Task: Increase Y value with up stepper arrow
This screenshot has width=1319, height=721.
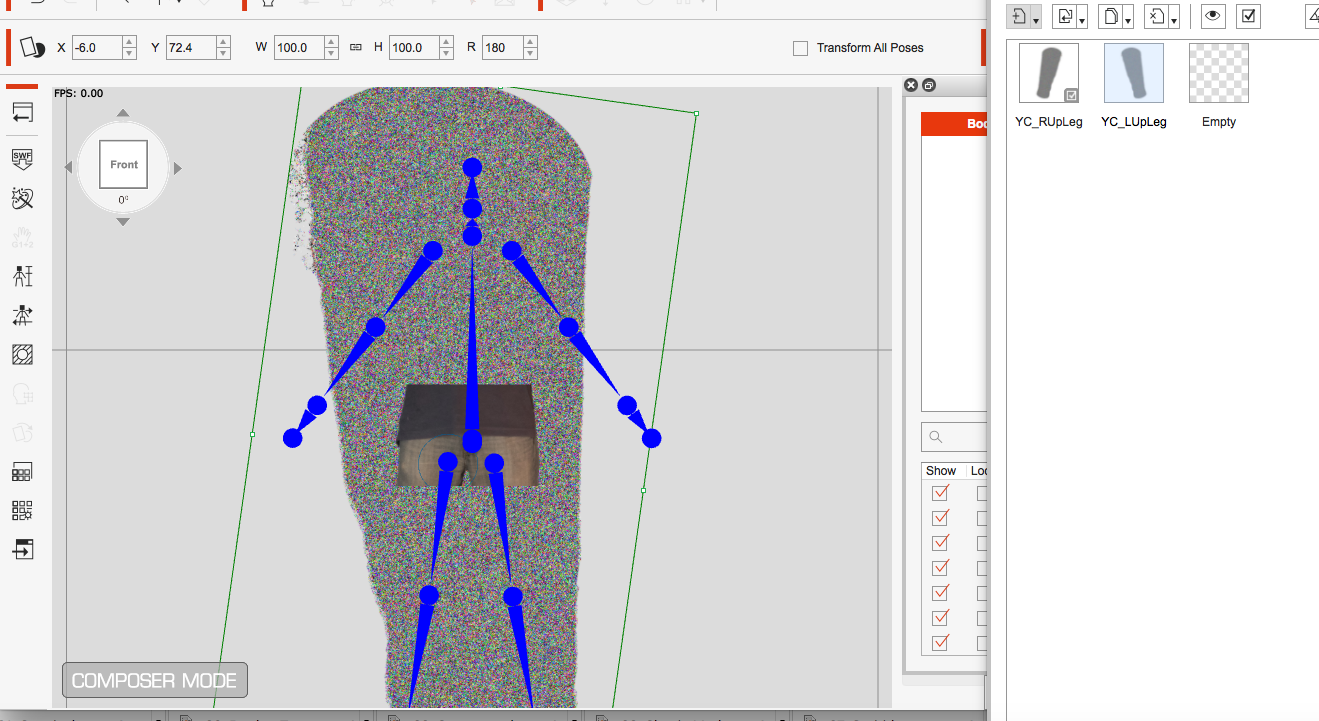Action: tap(223, 42)
